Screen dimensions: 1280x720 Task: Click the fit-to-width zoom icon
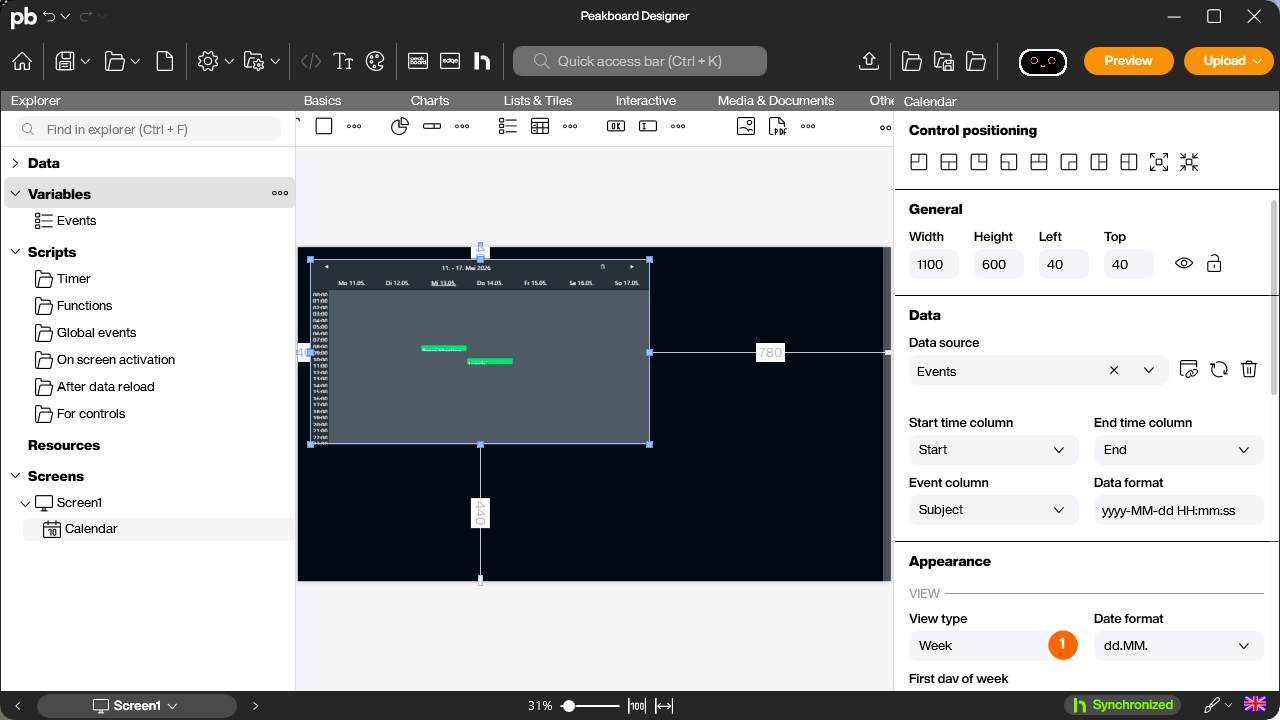(664, 706)
